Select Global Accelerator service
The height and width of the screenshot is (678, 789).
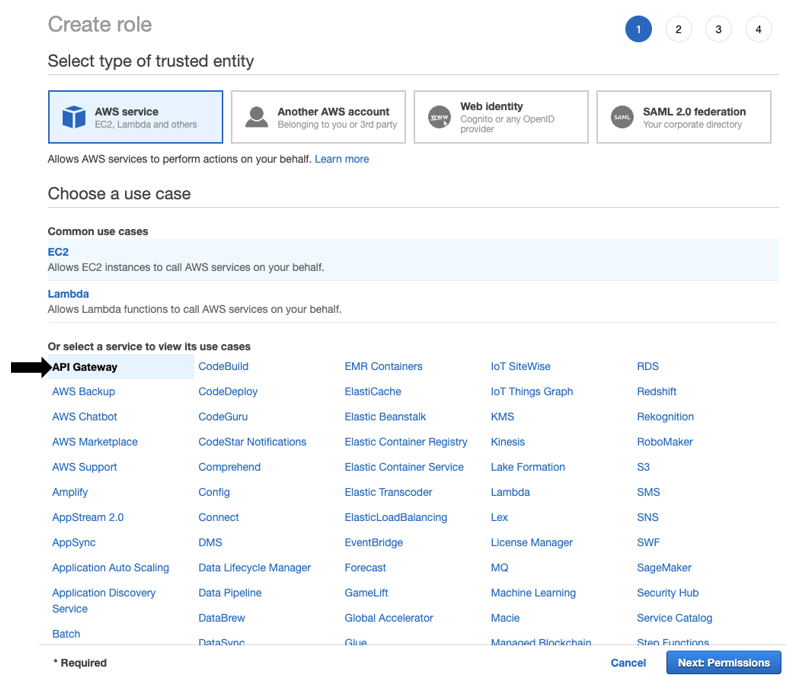389,618
